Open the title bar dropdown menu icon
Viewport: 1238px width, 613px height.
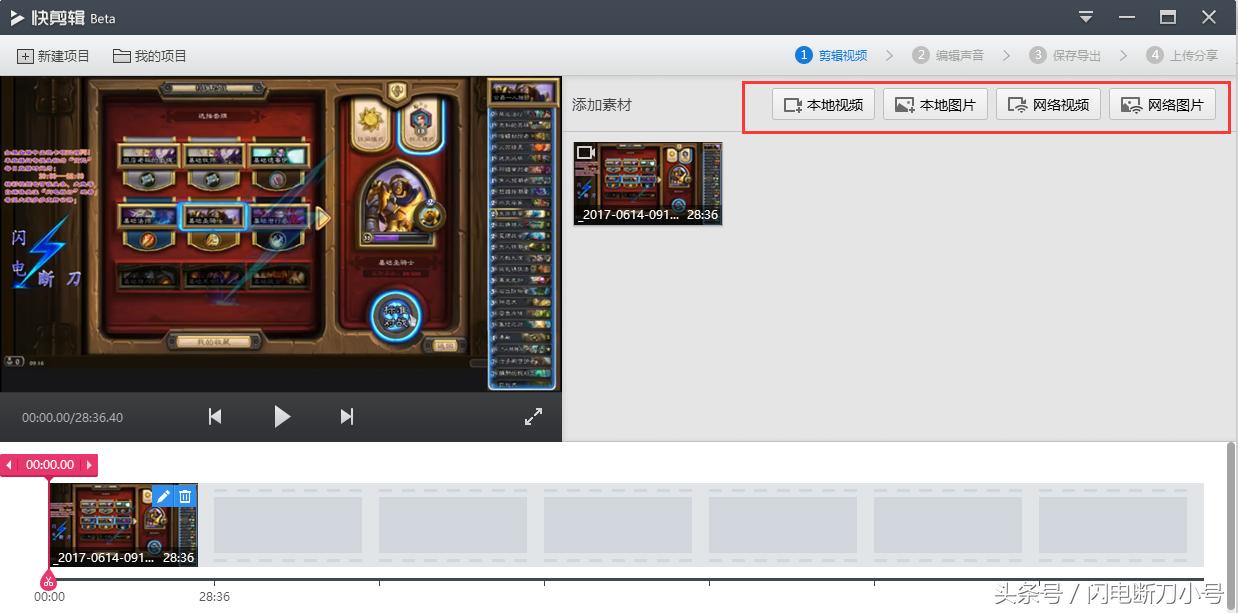click(x=1087, y=17)
